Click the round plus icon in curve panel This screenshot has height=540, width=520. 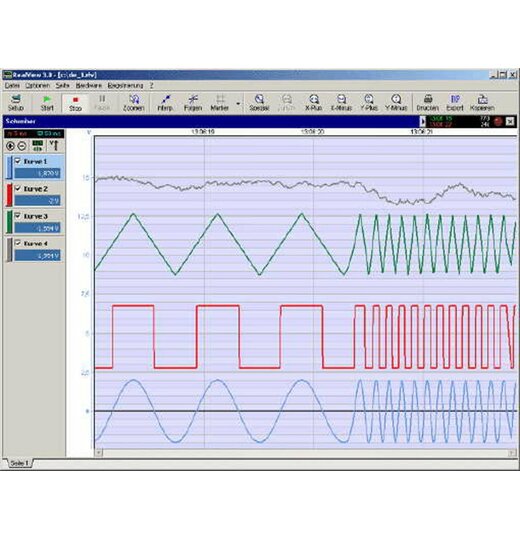(10, 146)
